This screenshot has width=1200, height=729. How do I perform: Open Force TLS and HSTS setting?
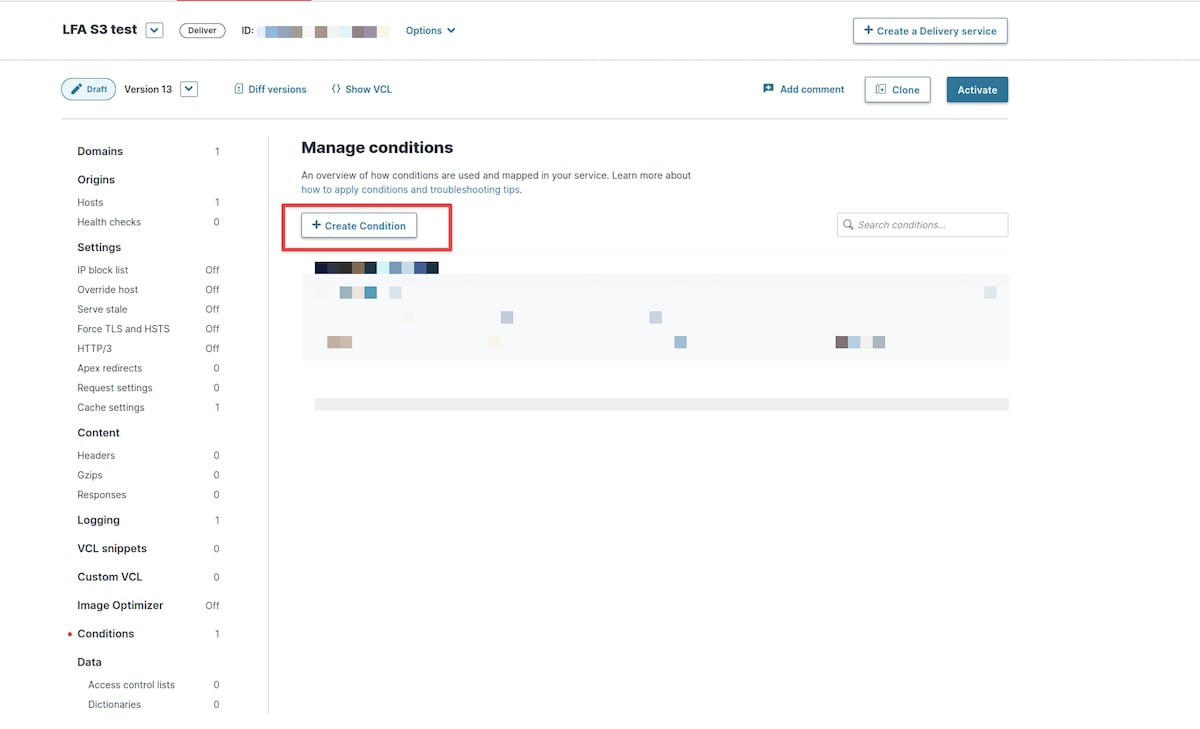pyautogui.click(x=123, y=328)
